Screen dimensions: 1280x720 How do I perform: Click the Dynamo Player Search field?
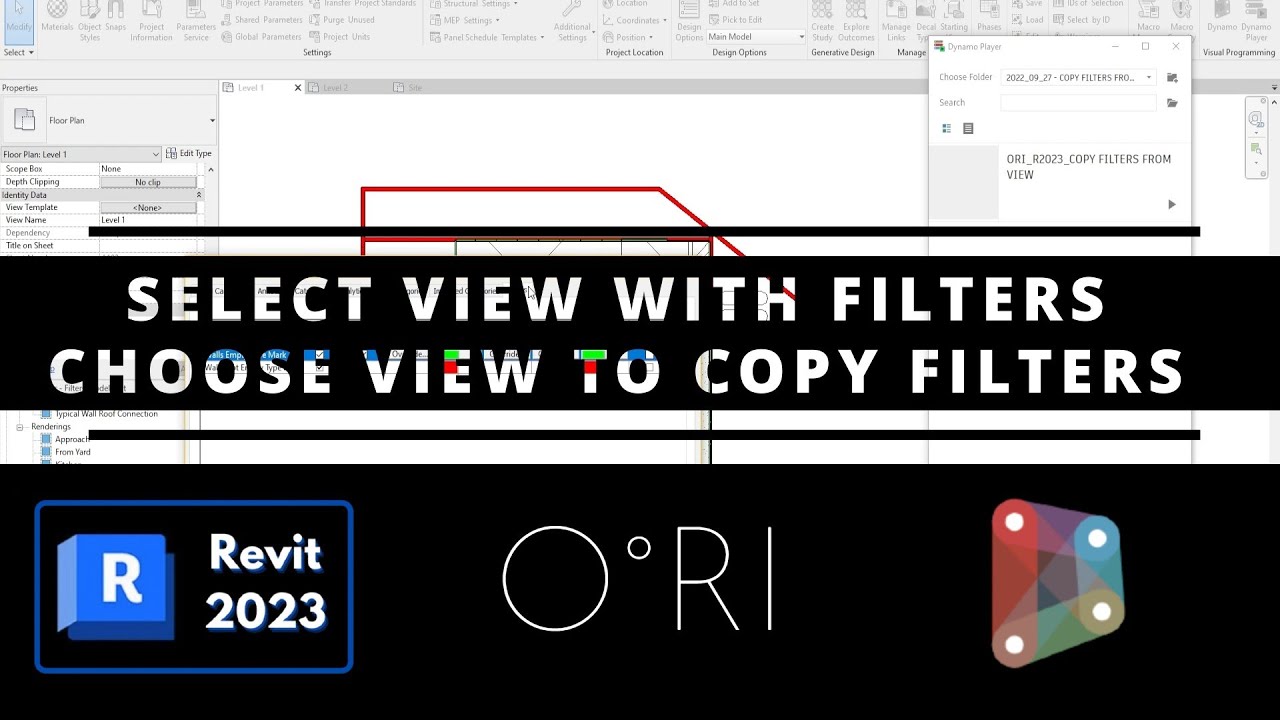point(1078,103)
